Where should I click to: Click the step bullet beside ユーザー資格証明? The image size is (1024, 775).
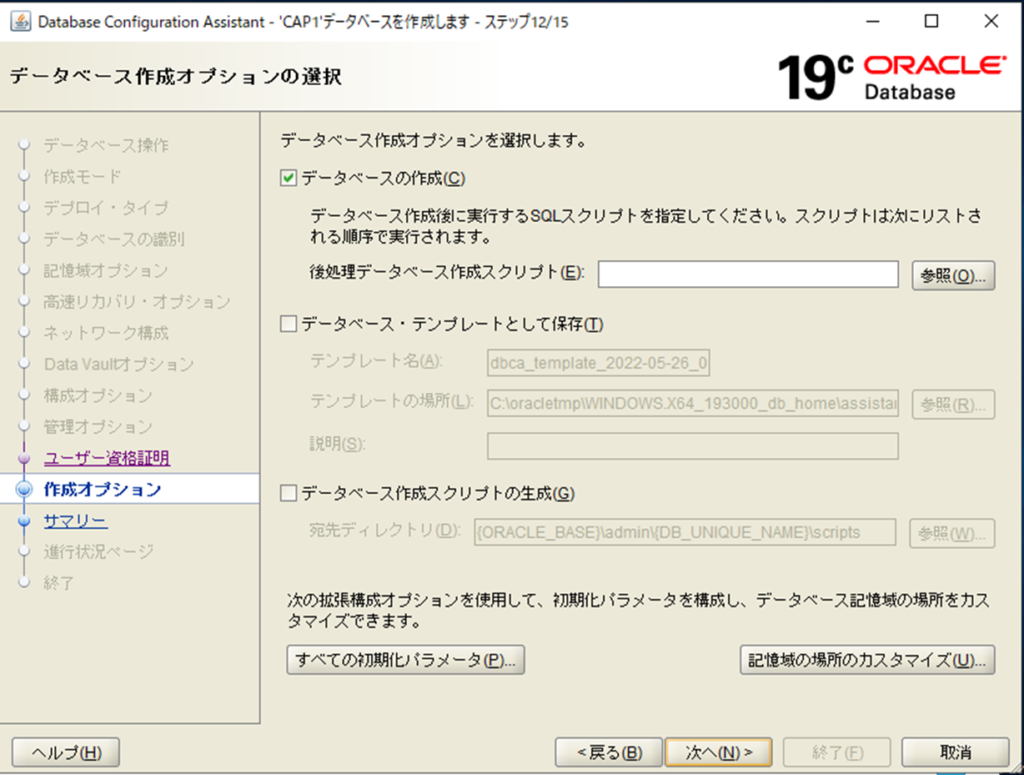[x=24, y=459]
